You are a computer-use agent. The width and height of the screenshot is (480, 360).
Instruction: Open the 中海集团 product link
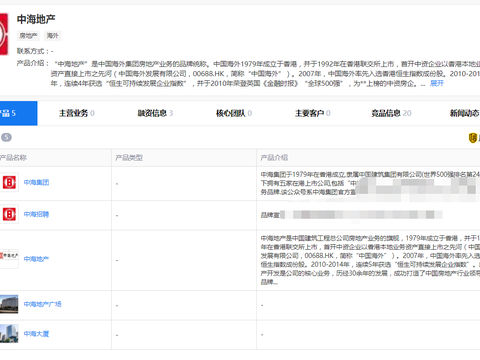[x=36, y=182]
